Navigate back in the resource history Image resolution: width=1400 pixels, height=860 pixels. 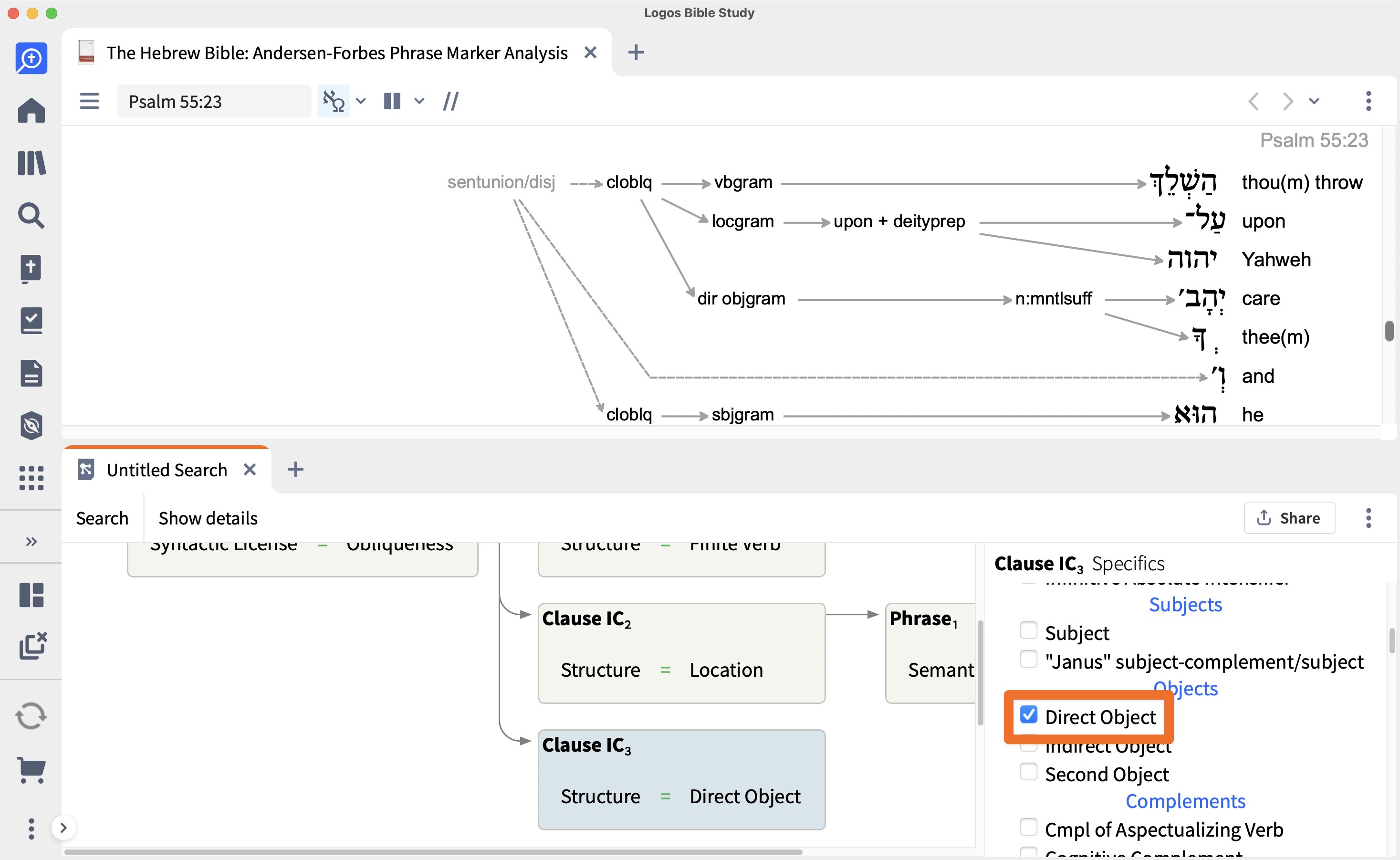[x=1254, y=101]
